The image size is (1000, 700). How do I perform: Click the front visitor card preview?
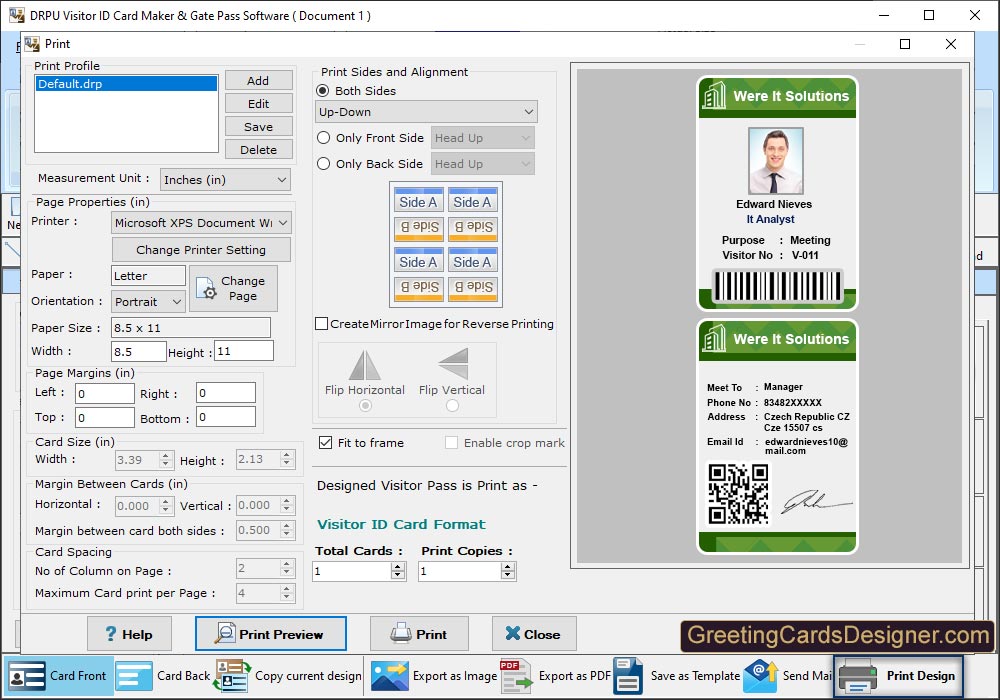coord(777,193)
